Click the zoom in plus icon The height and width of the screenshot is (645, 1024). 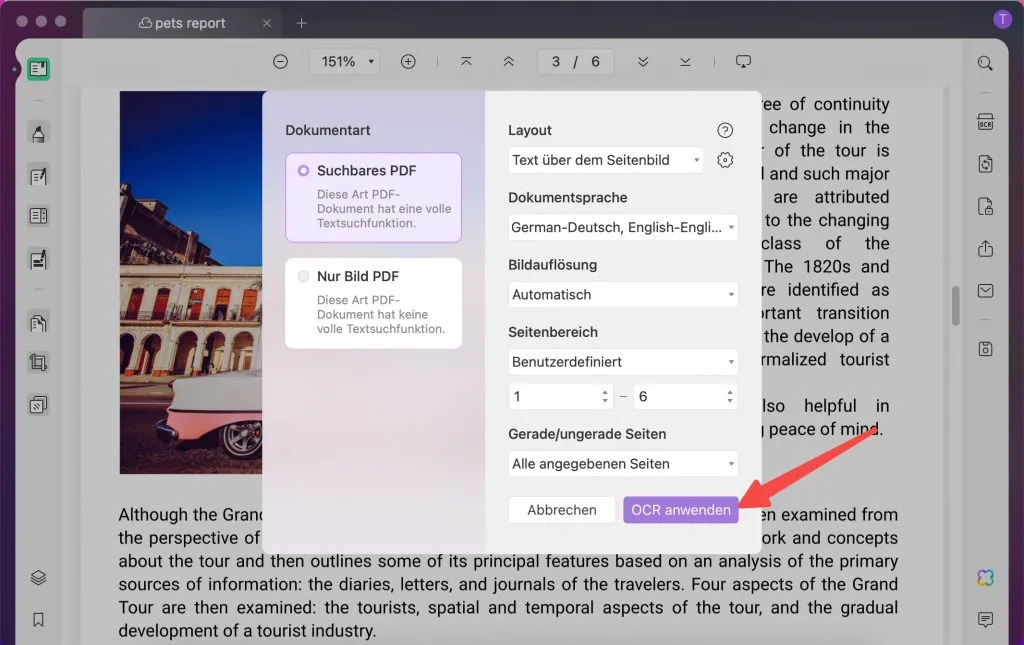pos(408,61)
